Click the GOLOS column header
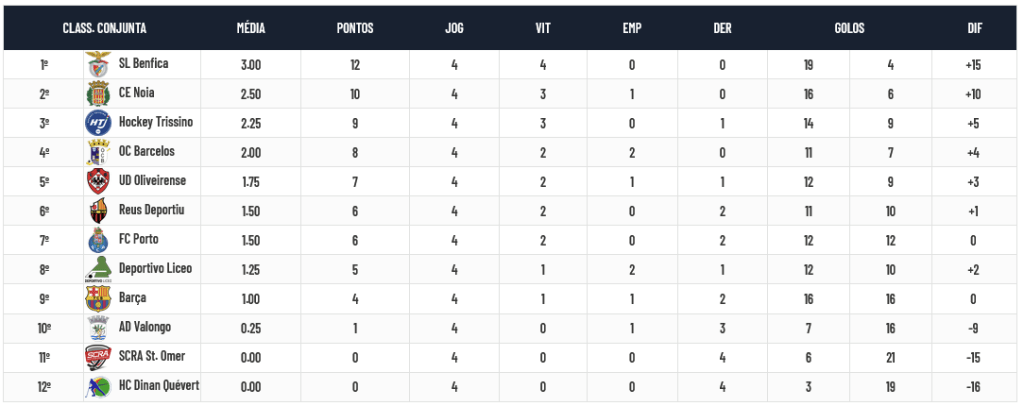1024x406 pixels. click(850, 28)
